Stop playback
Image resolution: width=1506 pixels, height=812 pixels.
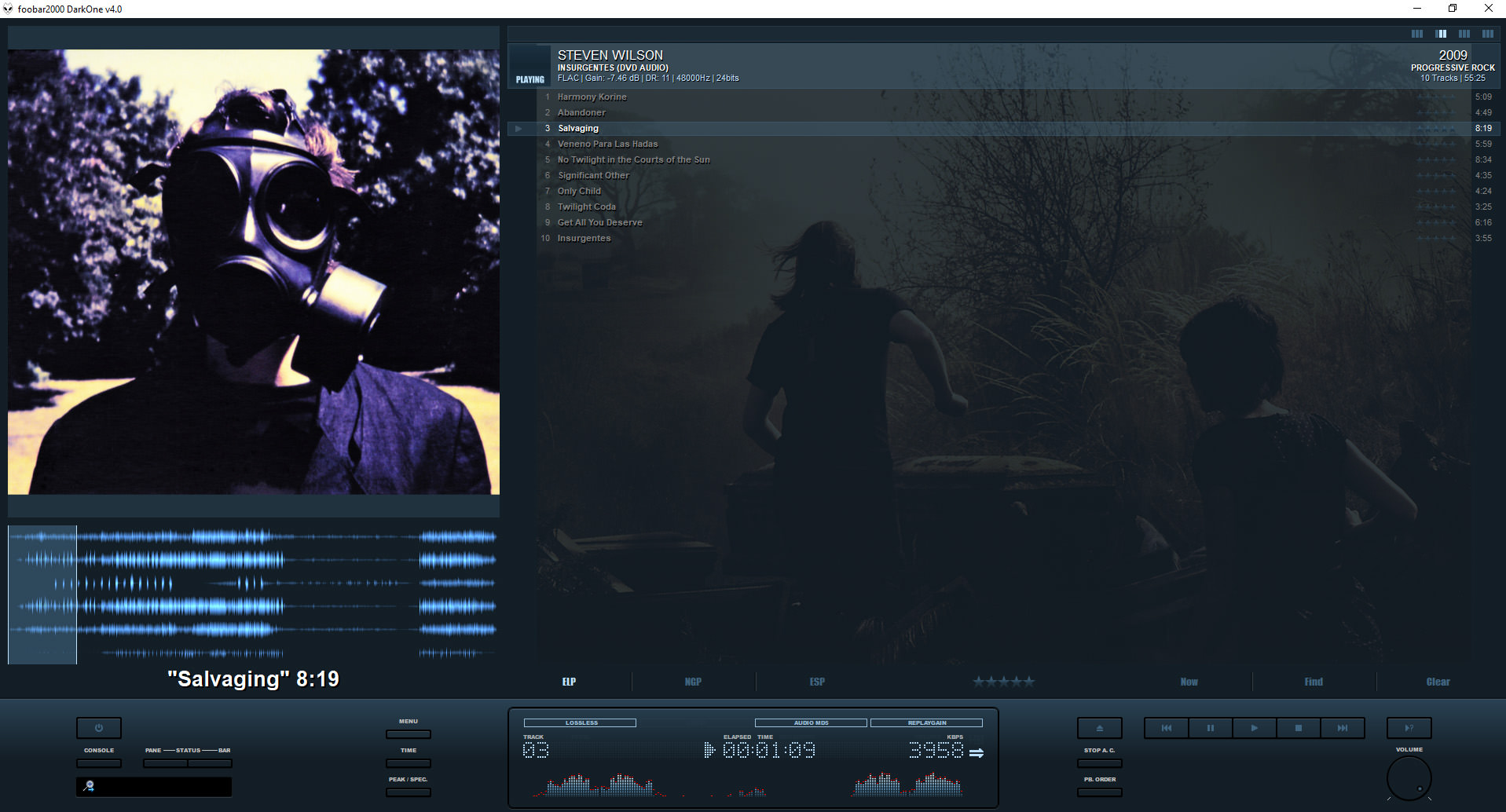point(1299,728)
